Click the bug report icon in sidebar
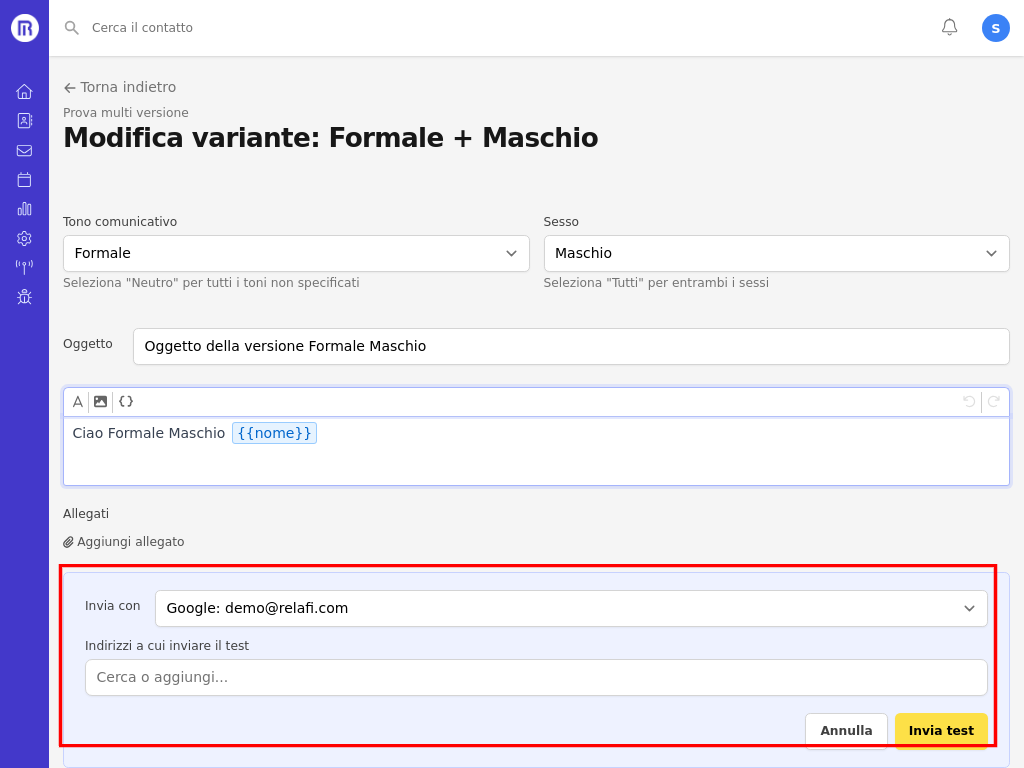1024x768 pixels. 24,297
